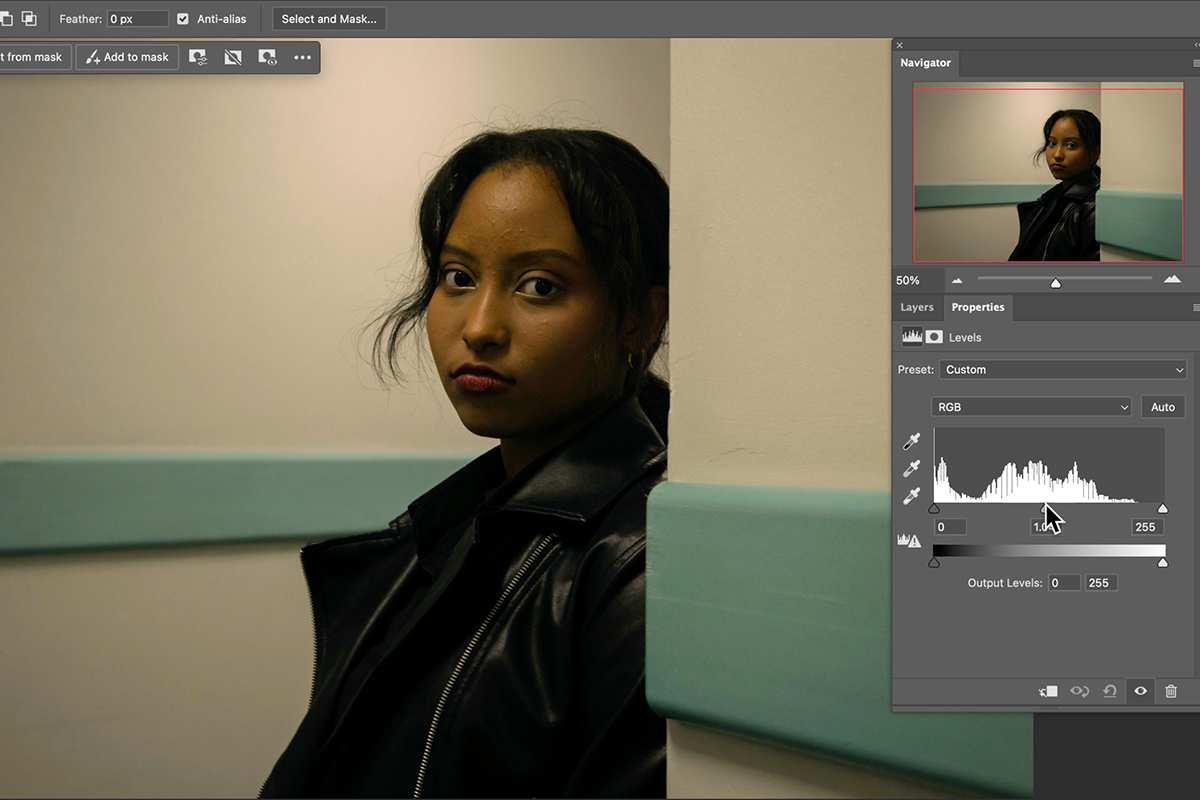The height and width of the screenshot is (800, 1200).
Task: Open the Preset dropdown showing Custom
Action: pos(1062,369)
